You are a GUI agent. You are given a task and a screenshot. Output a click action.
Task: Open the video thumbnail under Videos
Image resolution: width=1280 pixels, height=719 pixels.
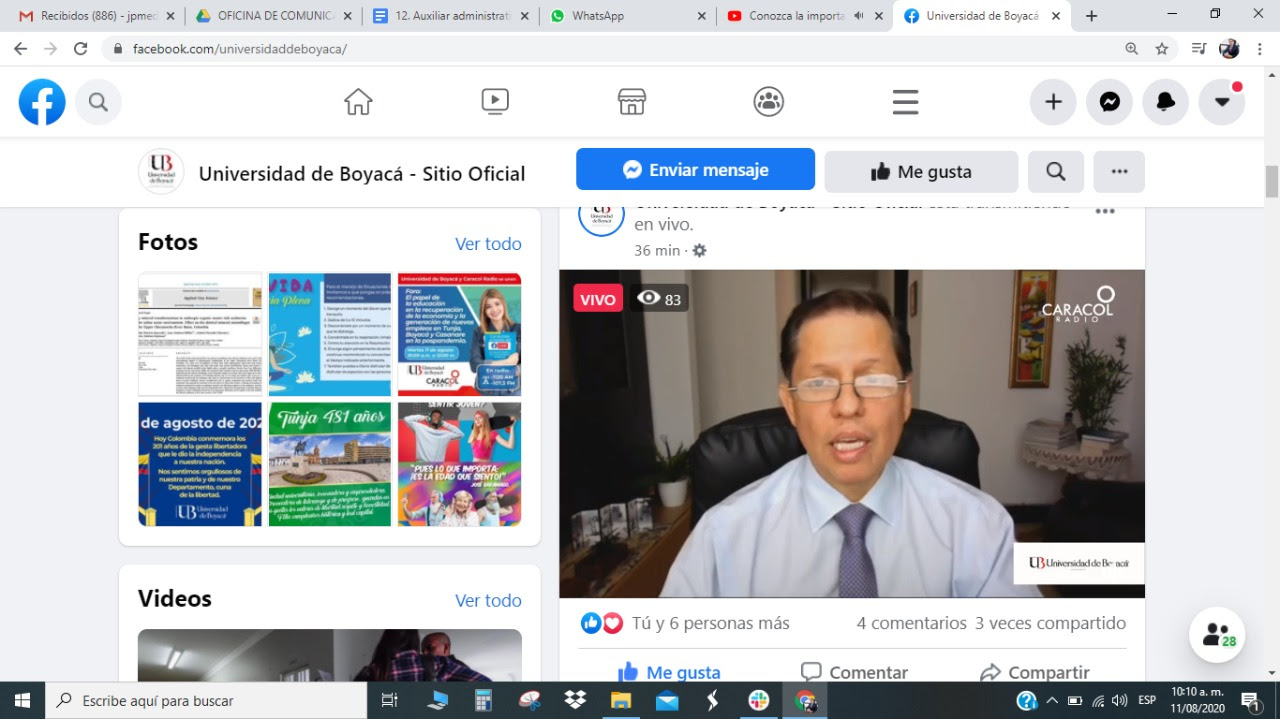[x=330, y=655]
